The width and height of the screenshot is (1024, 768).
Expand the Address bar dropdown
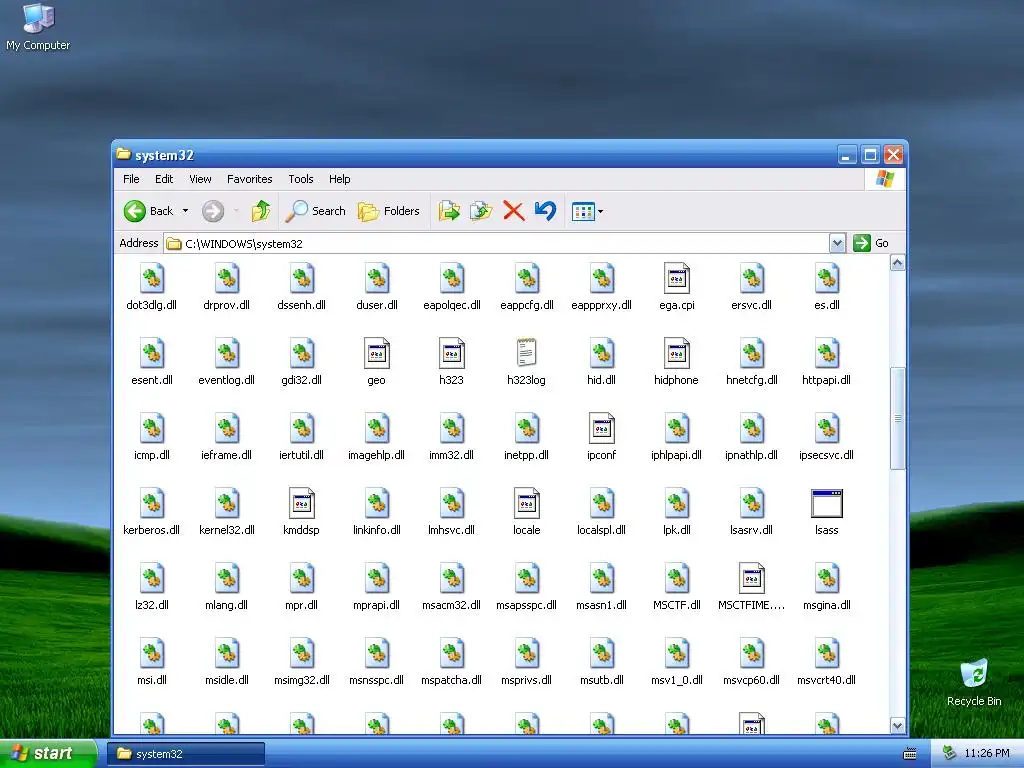[x=837, y=244]
